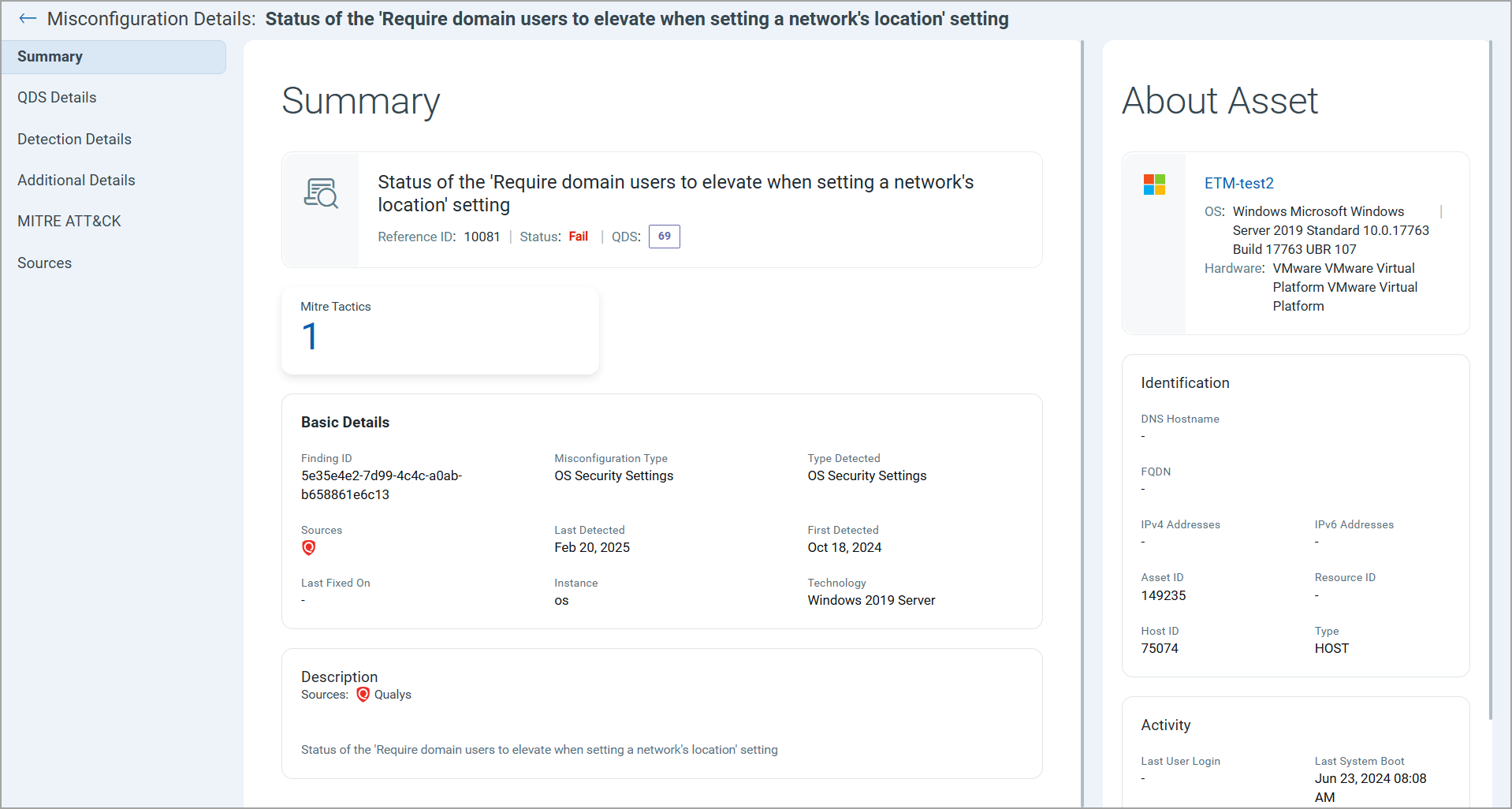
Task: Click Last Detected date Feb 20, 2025
Action: (592, 548)
